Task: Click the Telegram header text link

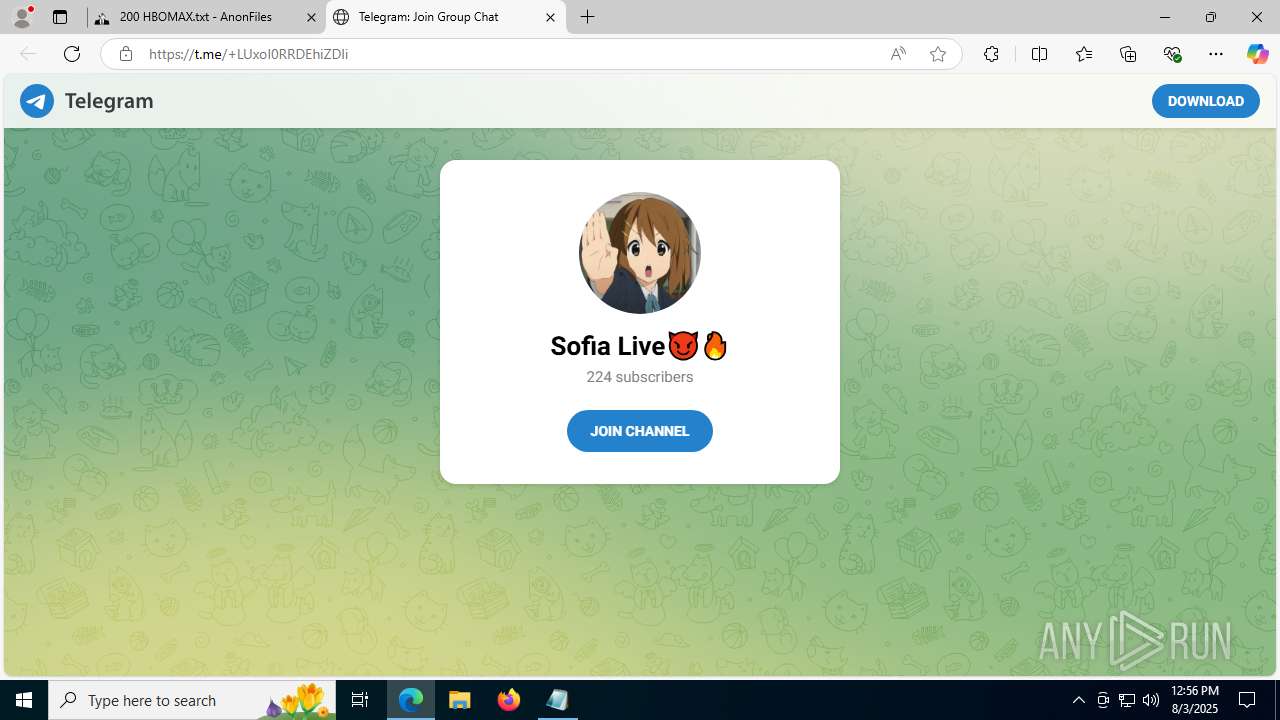Action: click(109, 101)
